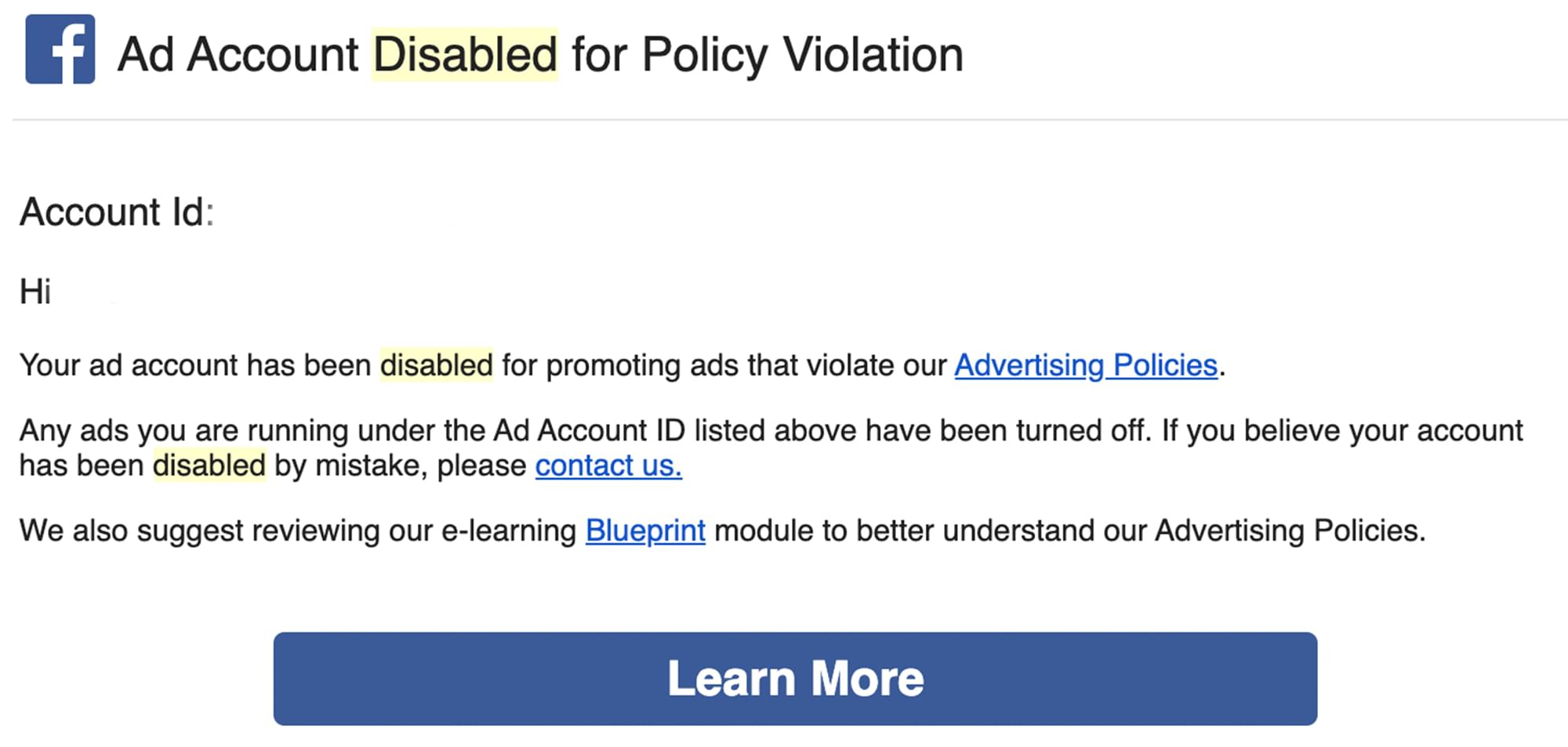Click the Learn More button

point(795,679)
